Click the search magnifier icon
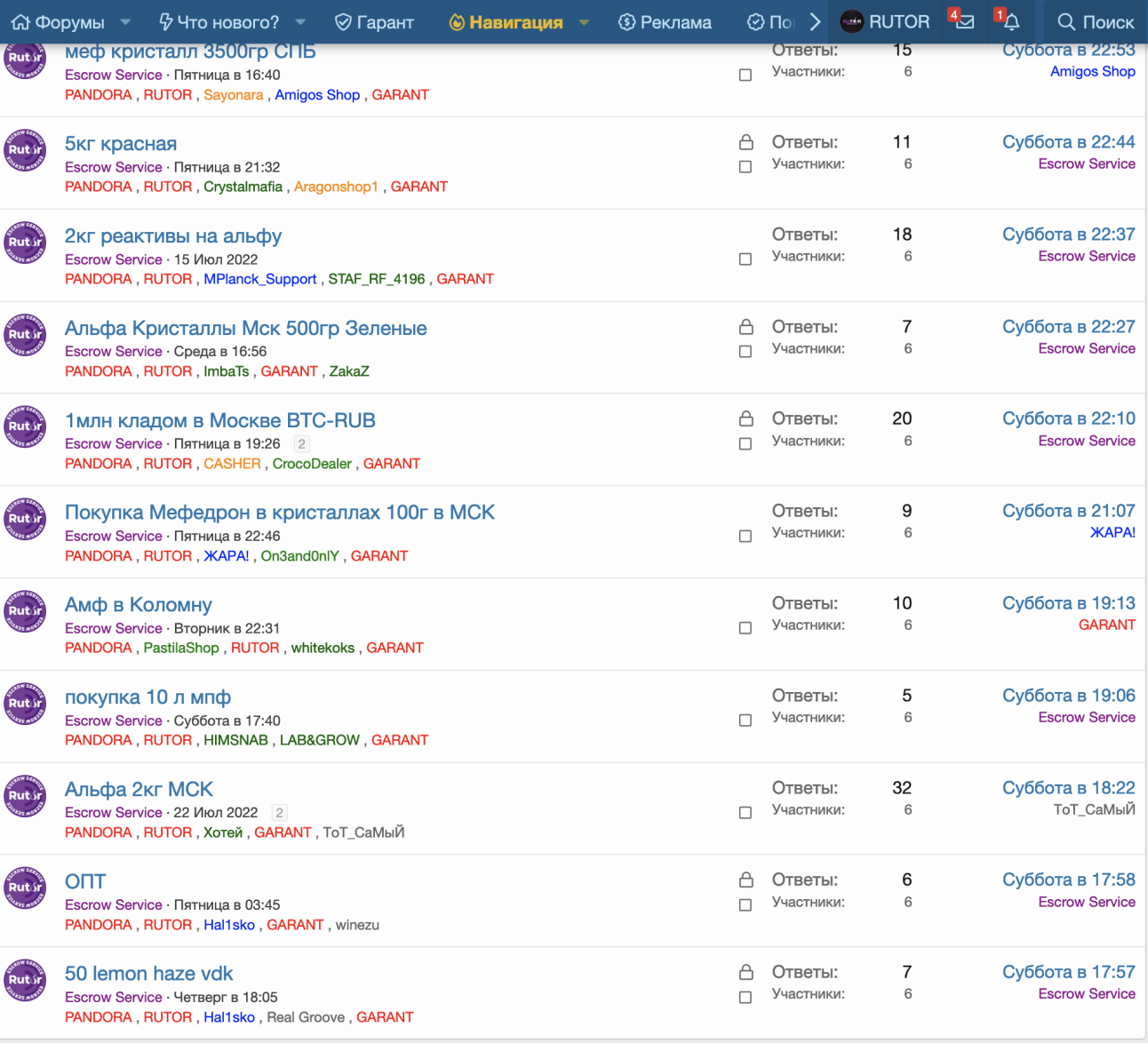 1065,22
